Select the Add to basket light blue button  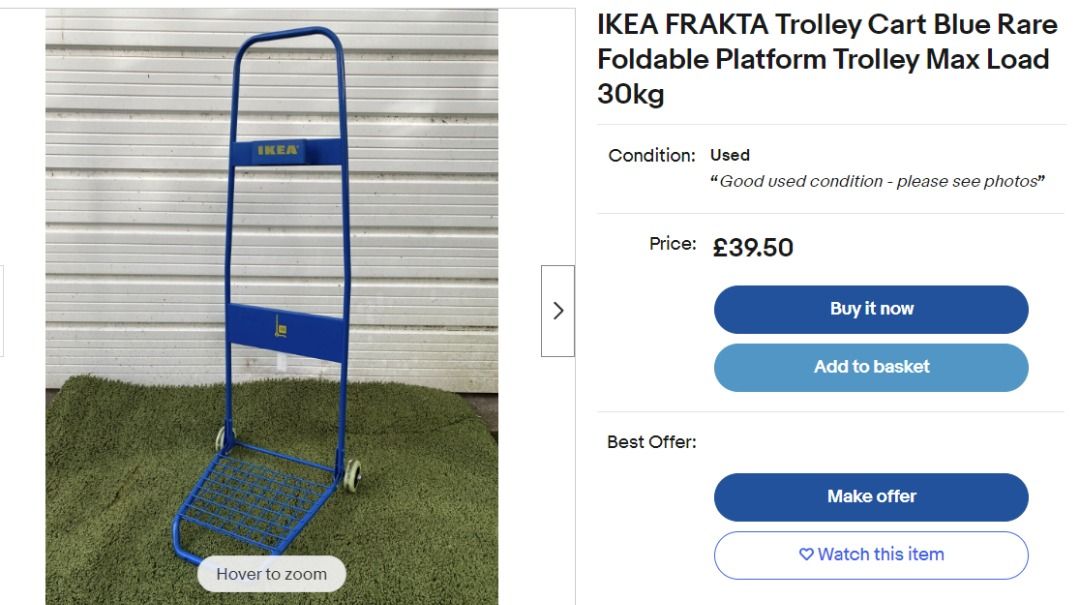click(x=870, y=367)
